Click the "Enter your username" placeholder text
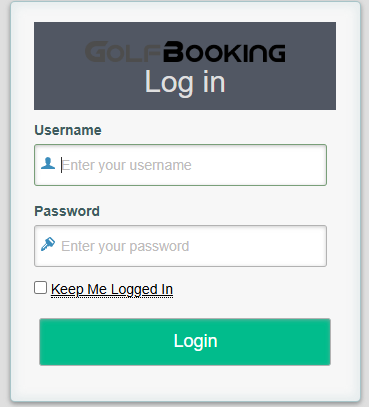This screenshot has width=369, height=407. 126,165
